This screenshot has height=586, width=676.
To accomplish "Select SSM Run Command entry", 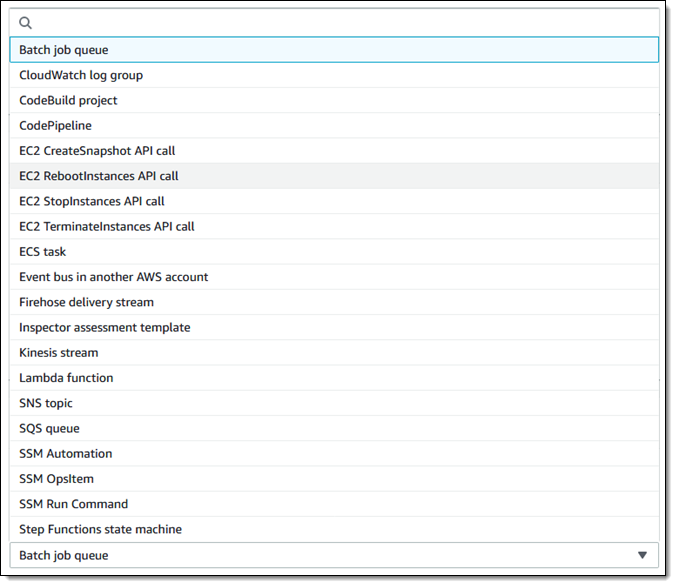I will point(73,504).
